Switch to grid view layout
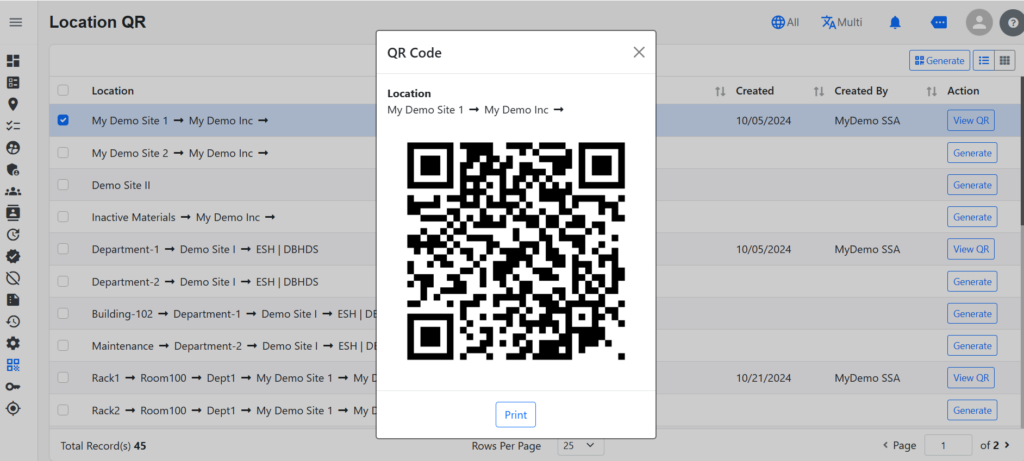The width and height of the screenshot is (1024, 461). (1004, 61)
